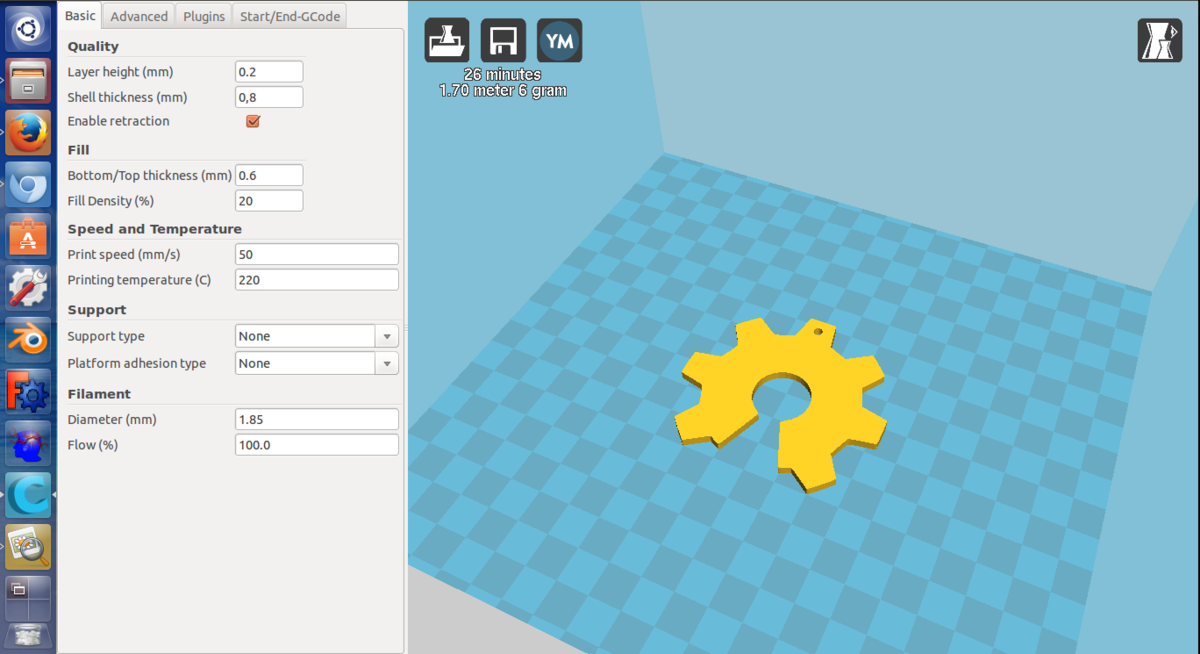Open Ubuntu Software Center from the launcher
This screenshot has height=654, width=1200.
[28, 237]
